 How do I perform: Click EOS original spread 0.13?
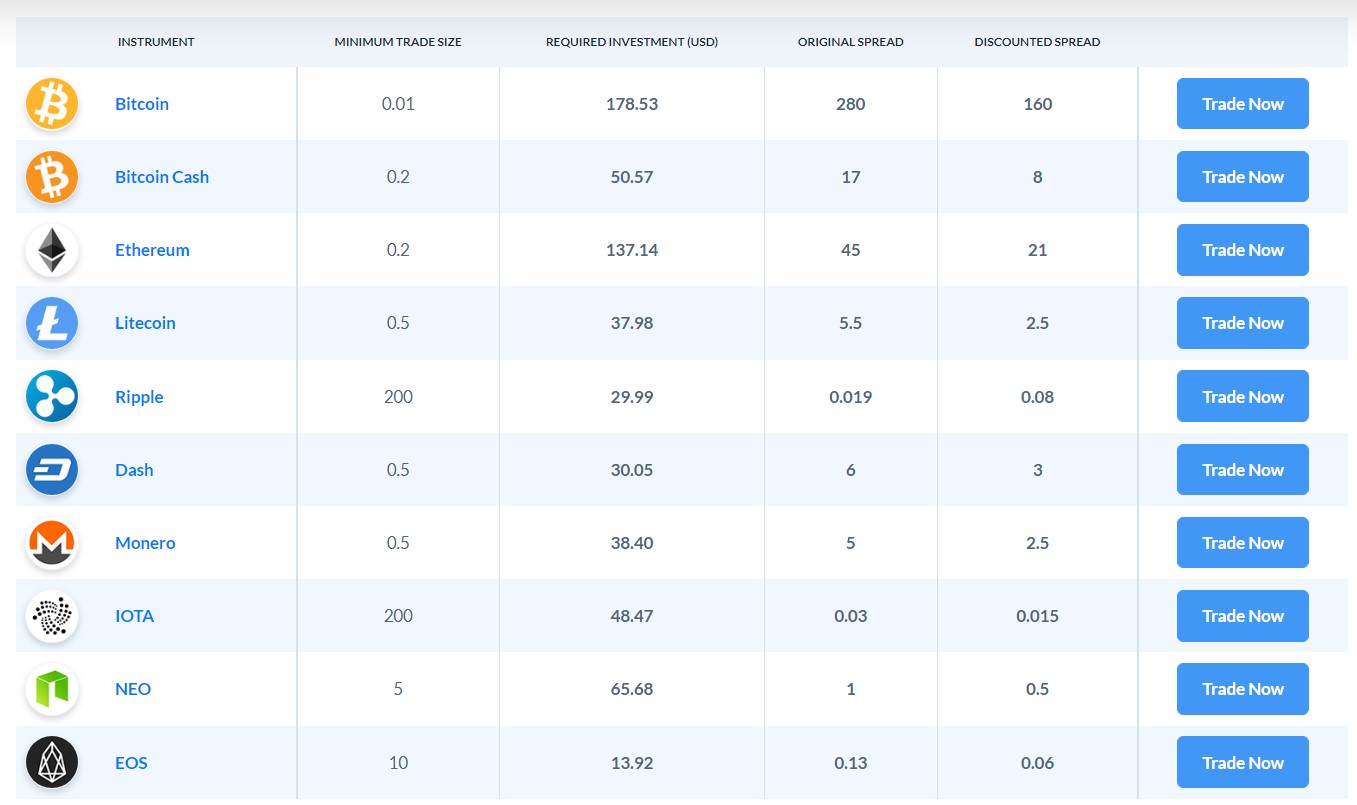click(x=851, y=763)
